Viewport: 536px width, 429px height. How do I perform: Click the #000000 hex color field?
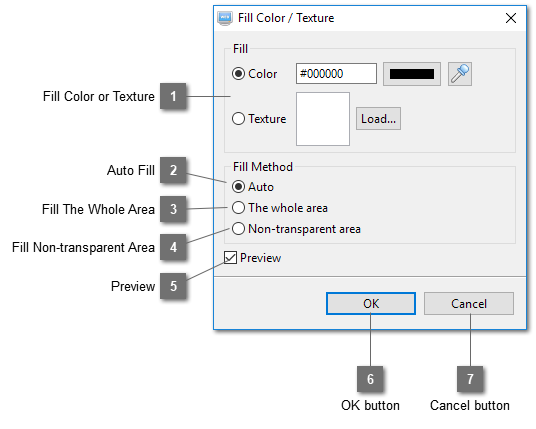(x=336, y=73)
